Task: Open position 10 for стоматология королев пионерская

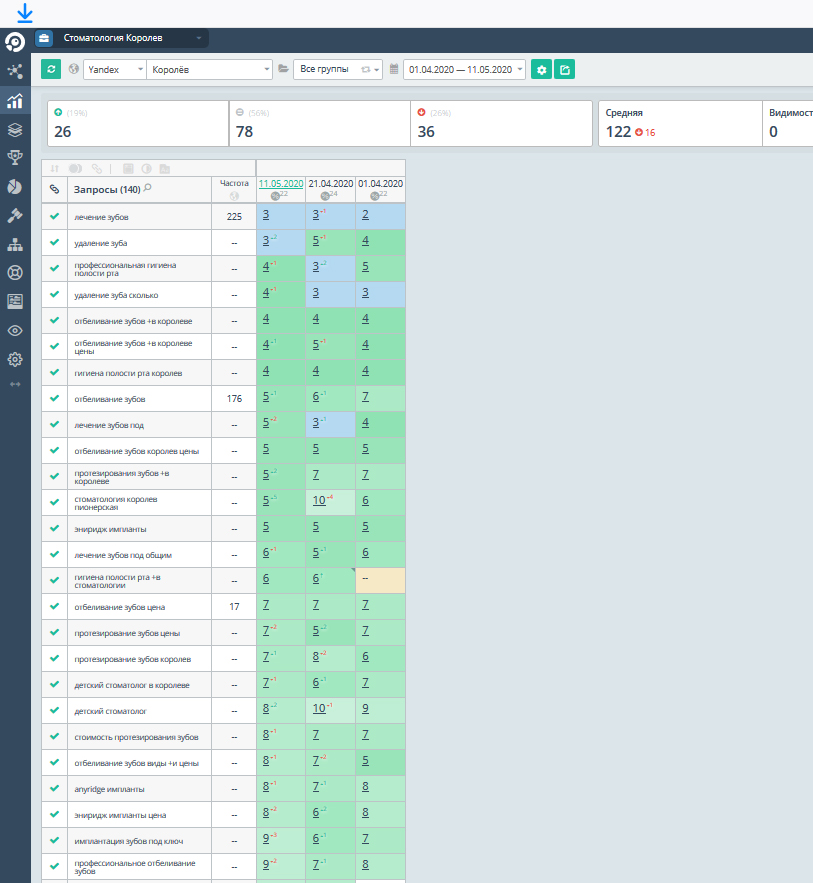Action: [x=319, y=500]
